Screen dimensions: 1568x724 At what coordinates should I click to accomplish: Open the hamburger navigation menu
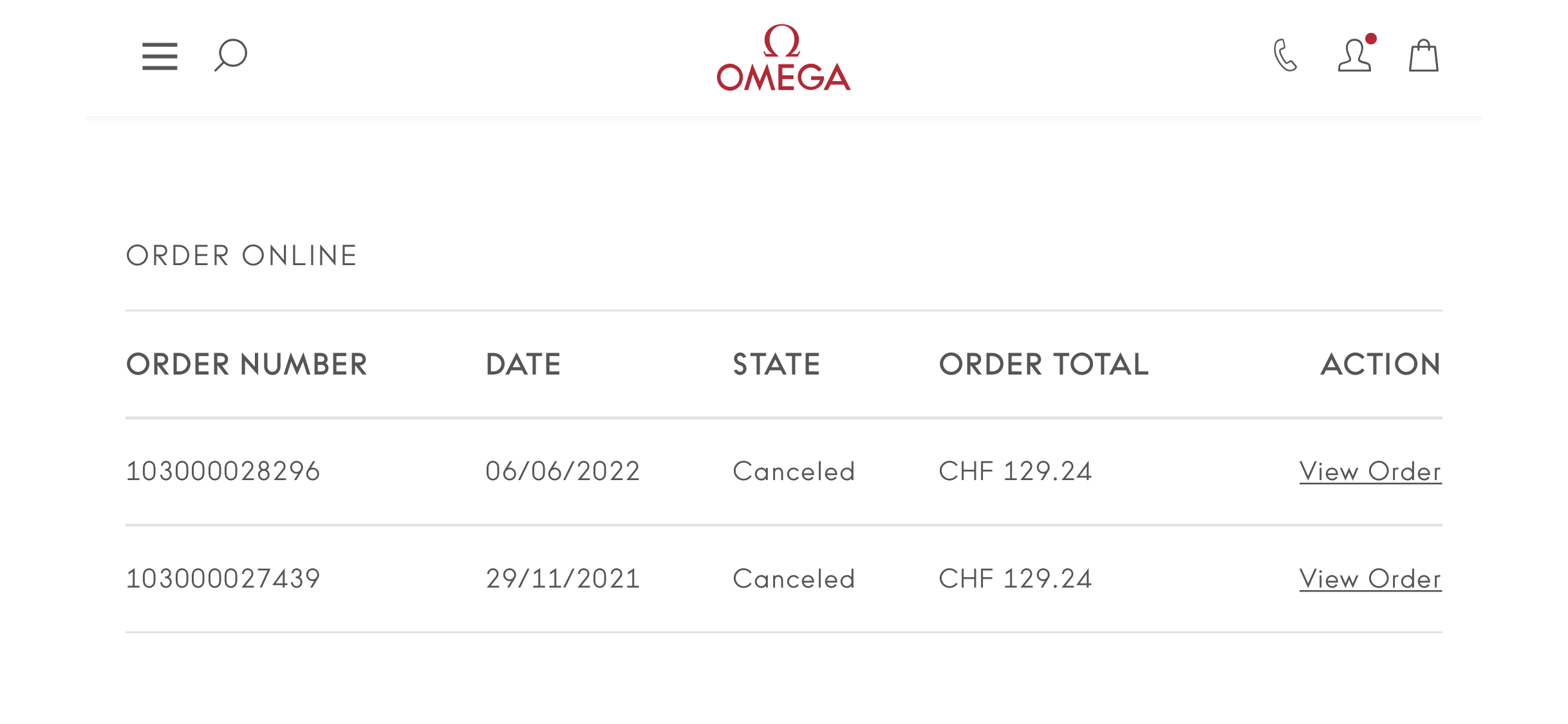pyautogui.click(x=160, y=56)
